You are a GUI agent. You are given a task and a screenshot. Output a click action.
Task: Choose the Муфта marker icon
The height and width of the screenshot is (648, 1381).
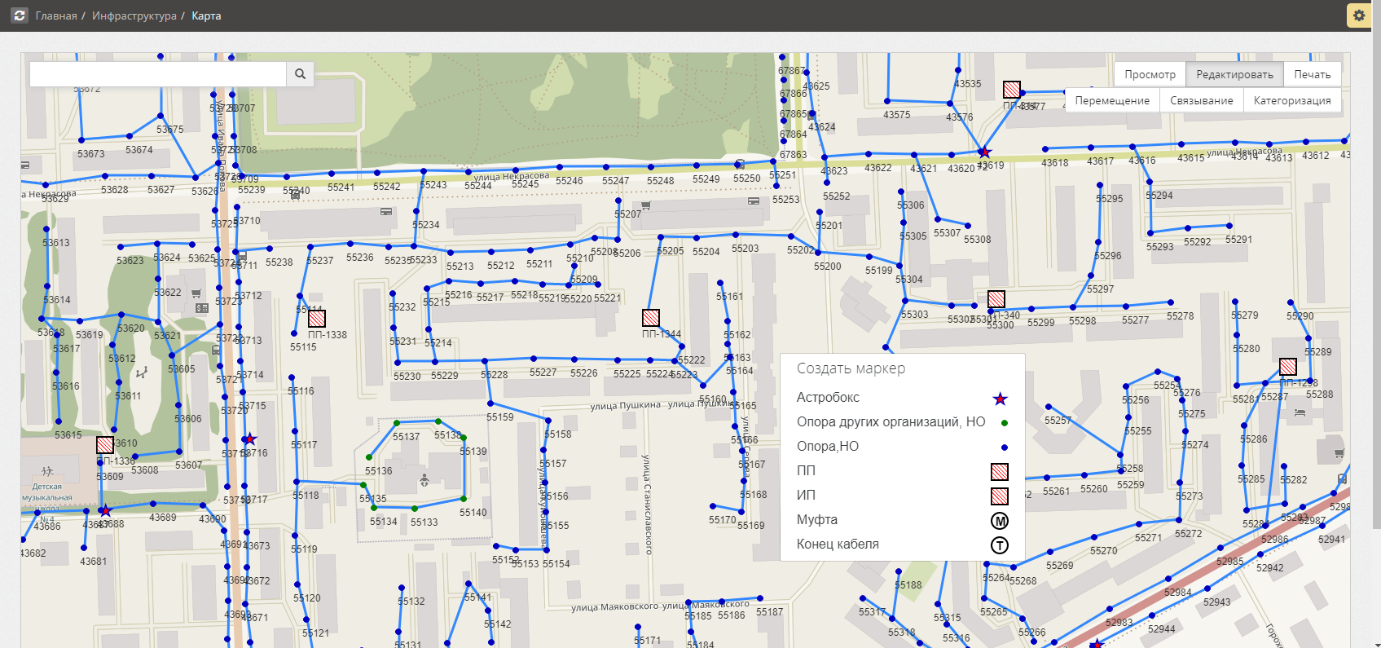pos(999,520)
